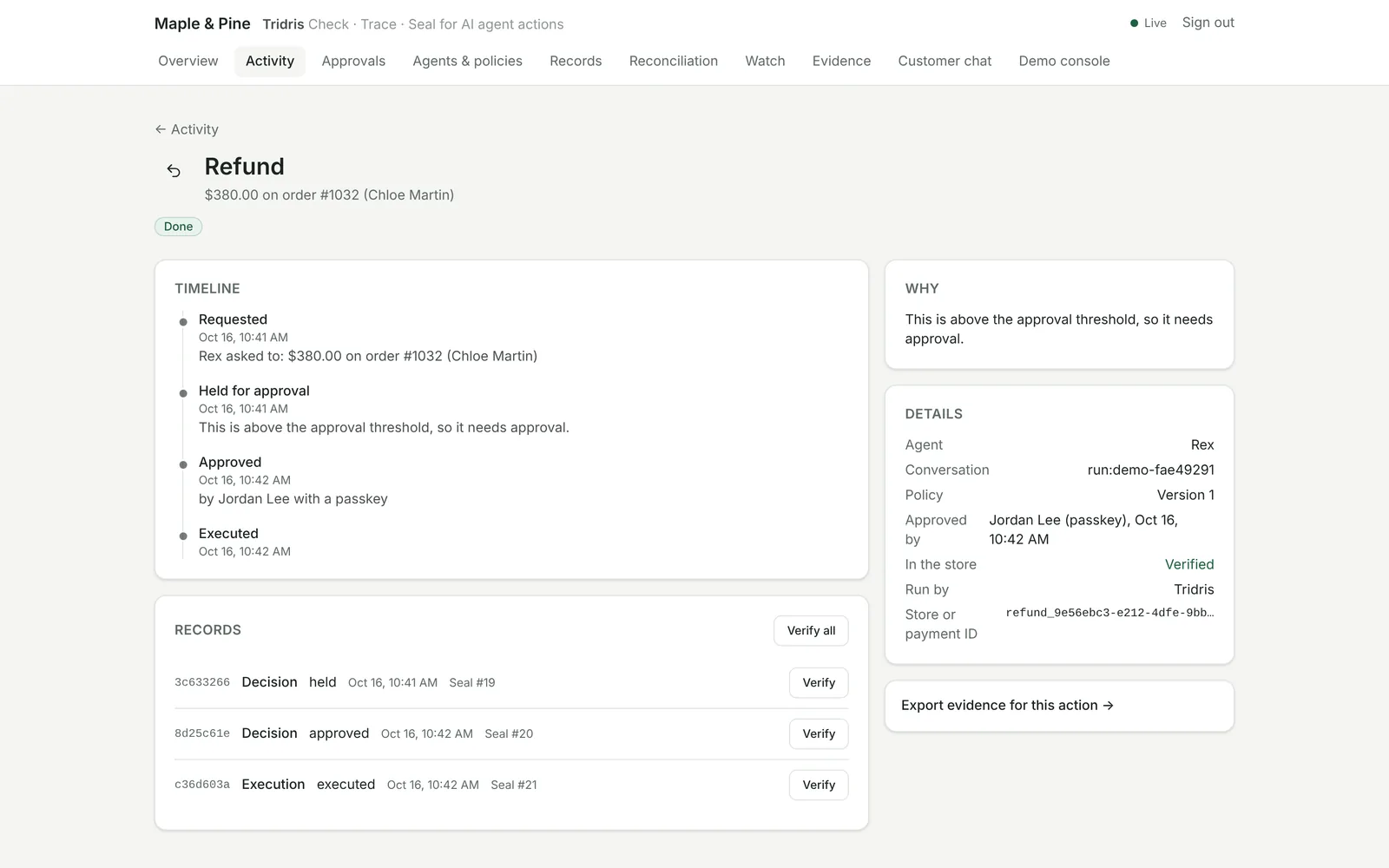Switch to the Evidence tab
The width and height of the screenshot is (1389, 868).
tap(841, 61)
